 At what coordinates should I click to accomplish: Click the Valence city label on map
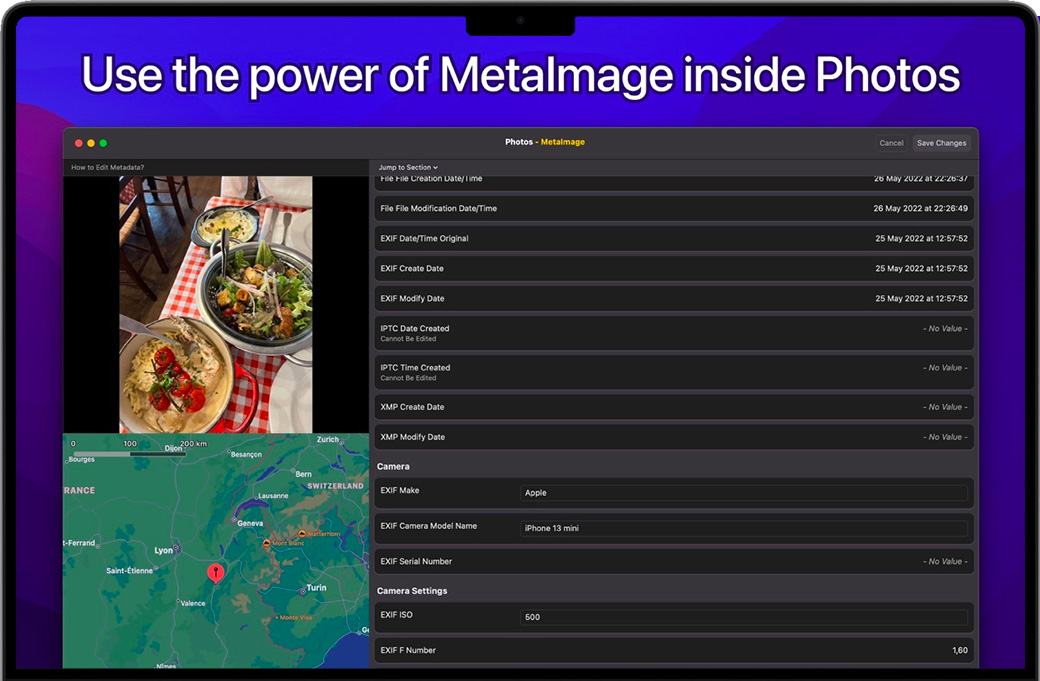tap(193, 603)
